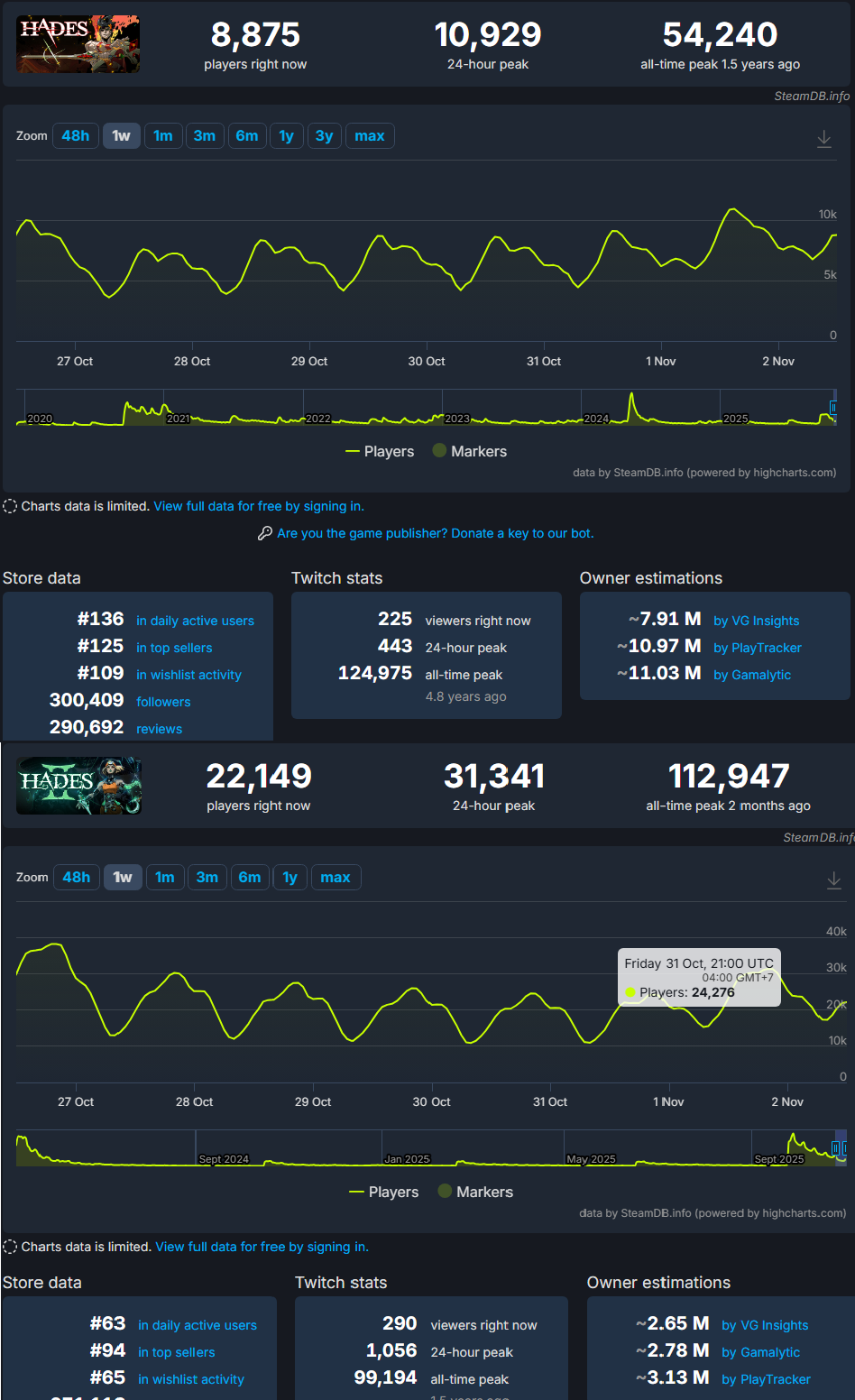Image resolution: width=855 pixels, height=1400 pixels.
Task: Click the key icon beside publisher donate link
Action: pos(265,533)
